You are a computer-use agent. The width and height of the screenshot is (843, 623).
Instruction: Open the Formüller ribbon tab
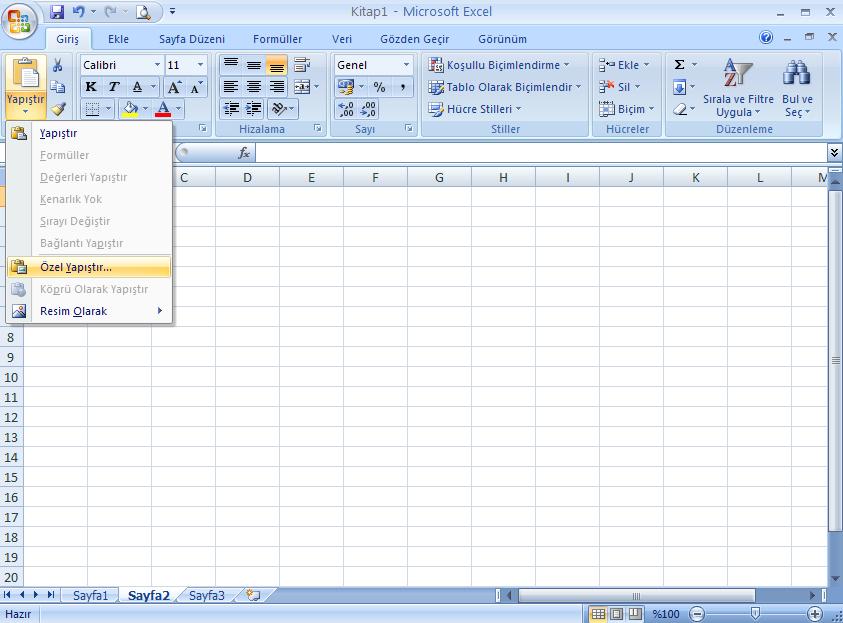click(277, 39)
